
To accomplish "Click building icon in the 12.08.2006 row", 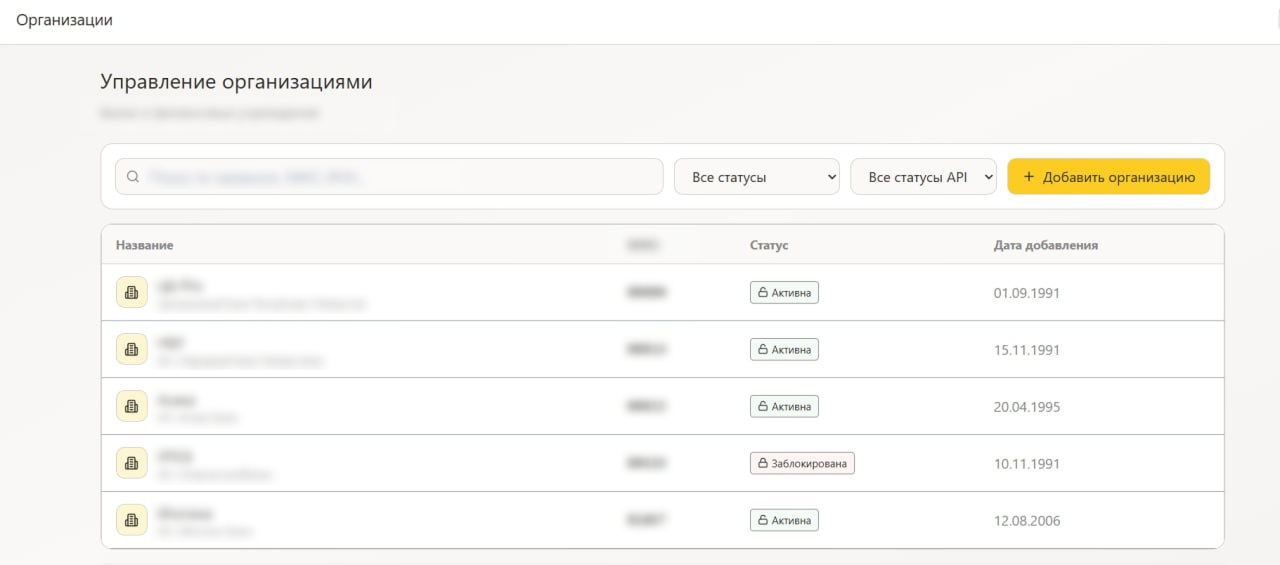I will [x=132, y=520].
